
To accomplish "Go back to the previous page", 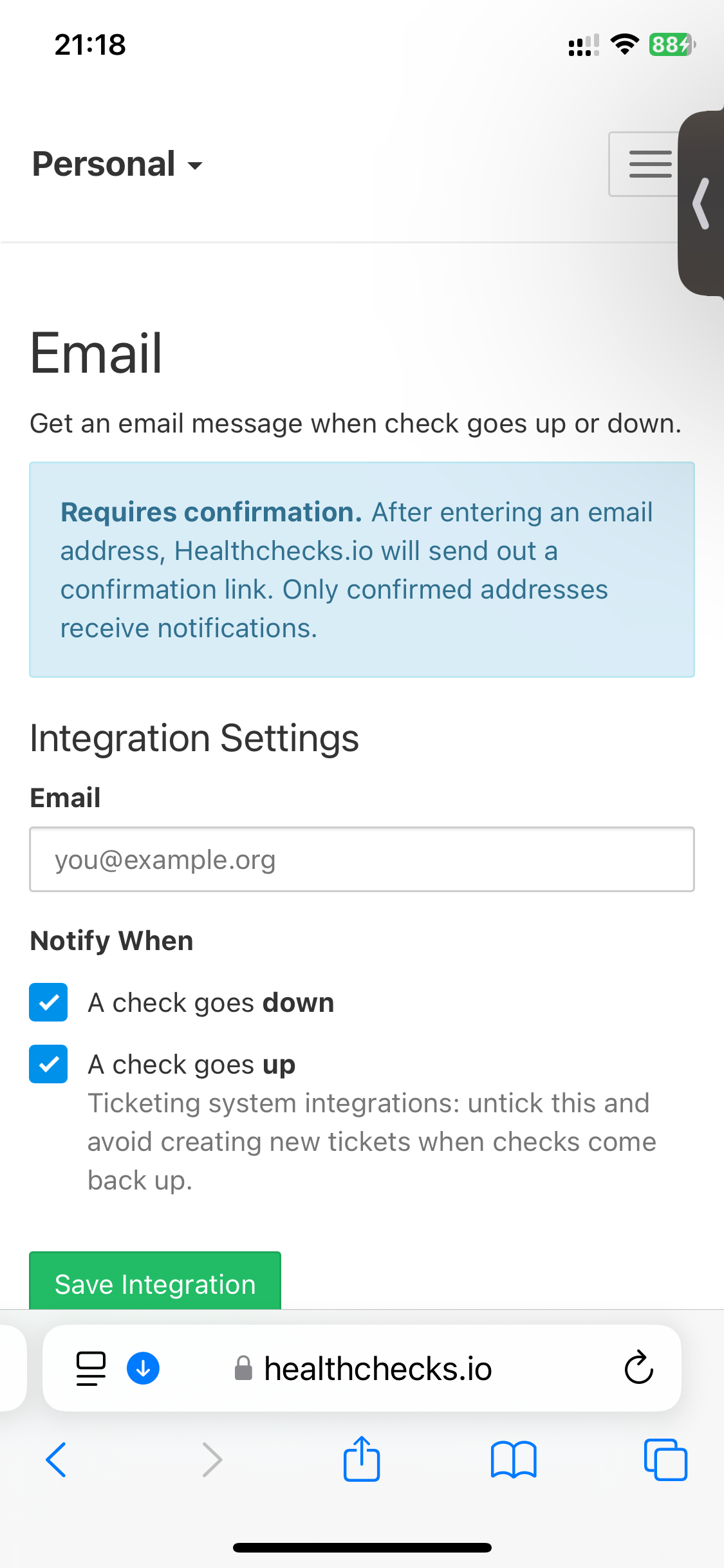I will click(57, 1459).
